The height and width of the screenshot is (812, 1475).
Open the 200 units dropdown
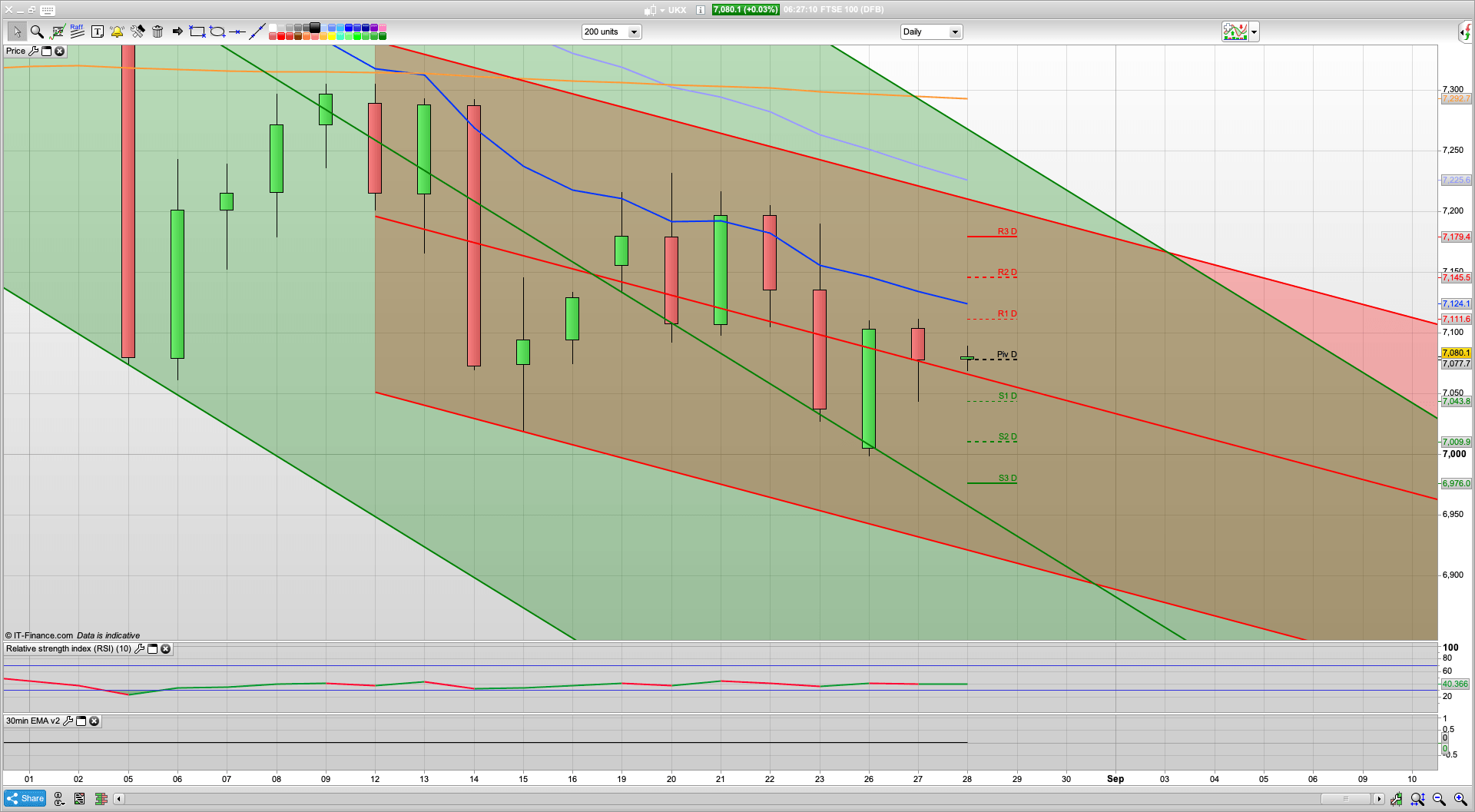tap(612, 31)
